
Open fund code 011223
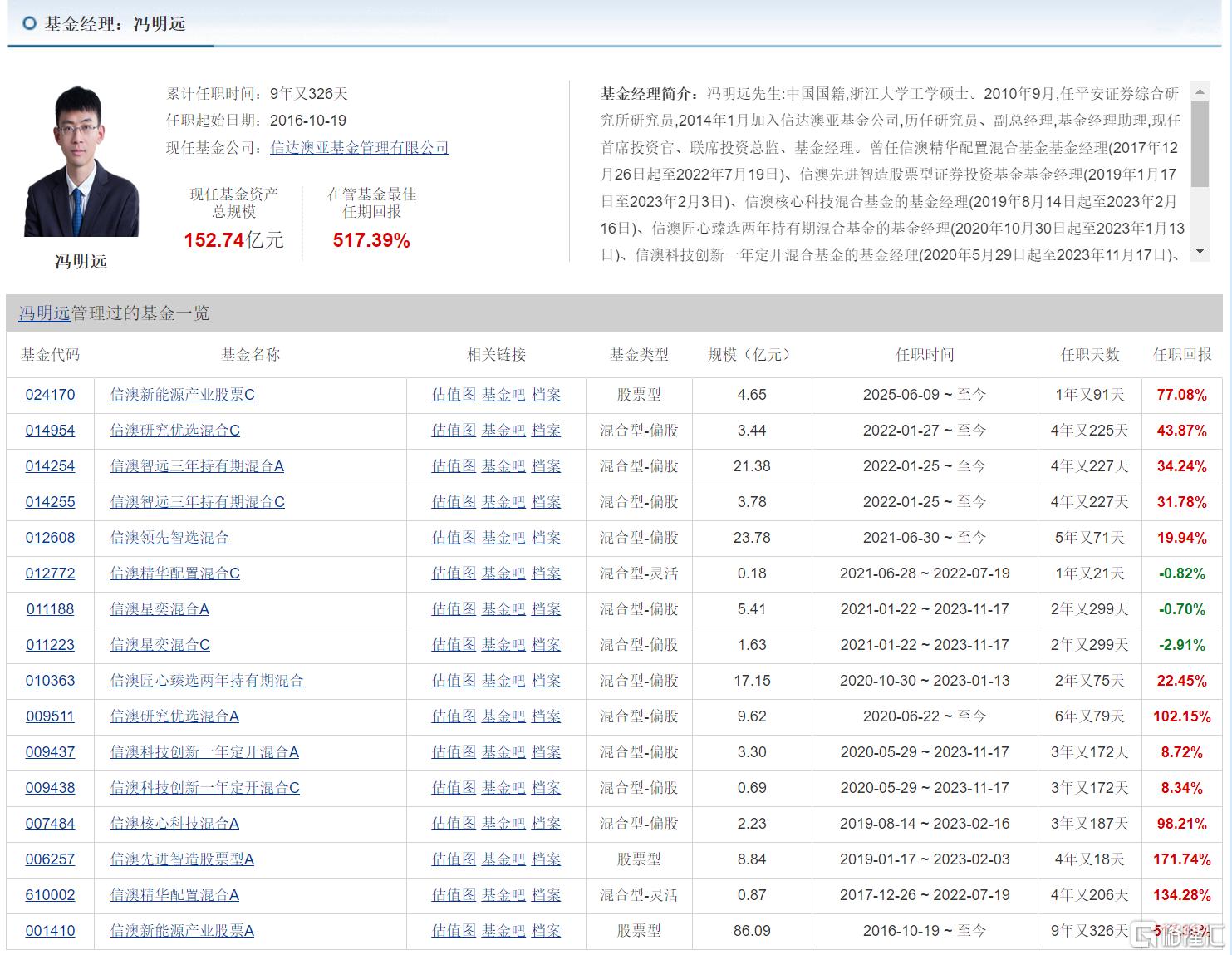coord(50,645)
